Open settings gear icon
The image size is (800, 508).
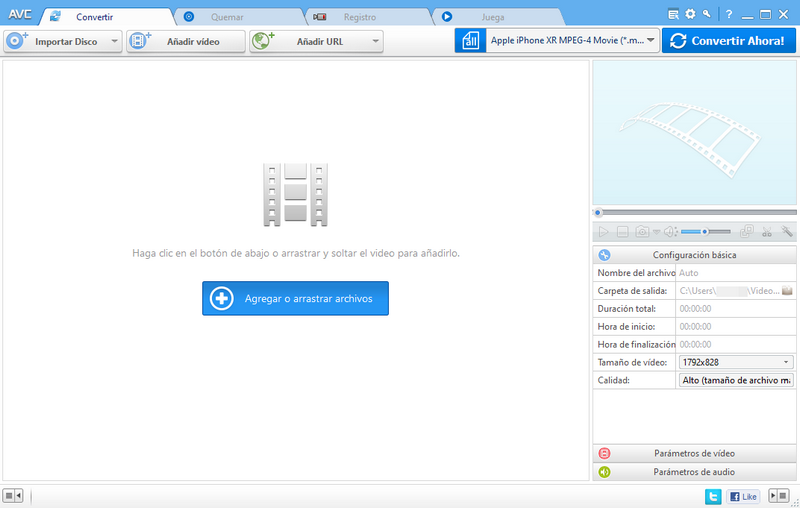(690, 14)
